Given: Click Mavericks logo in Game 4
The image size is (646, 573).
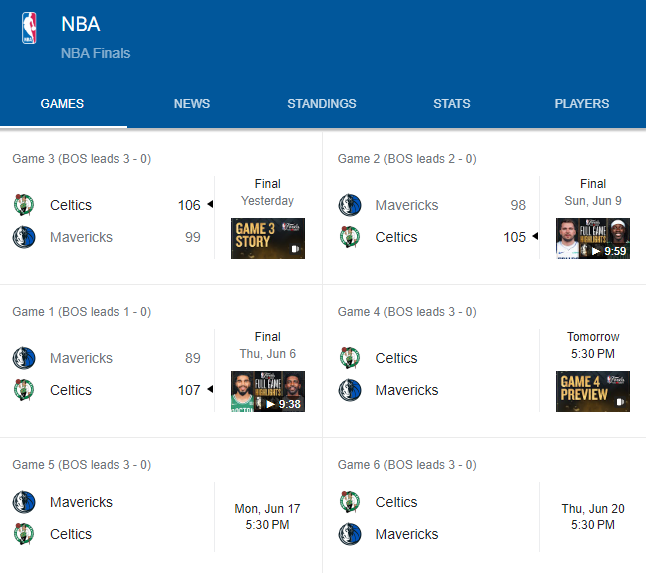Looking at the screenshot, I should click(x=350, y=390).
